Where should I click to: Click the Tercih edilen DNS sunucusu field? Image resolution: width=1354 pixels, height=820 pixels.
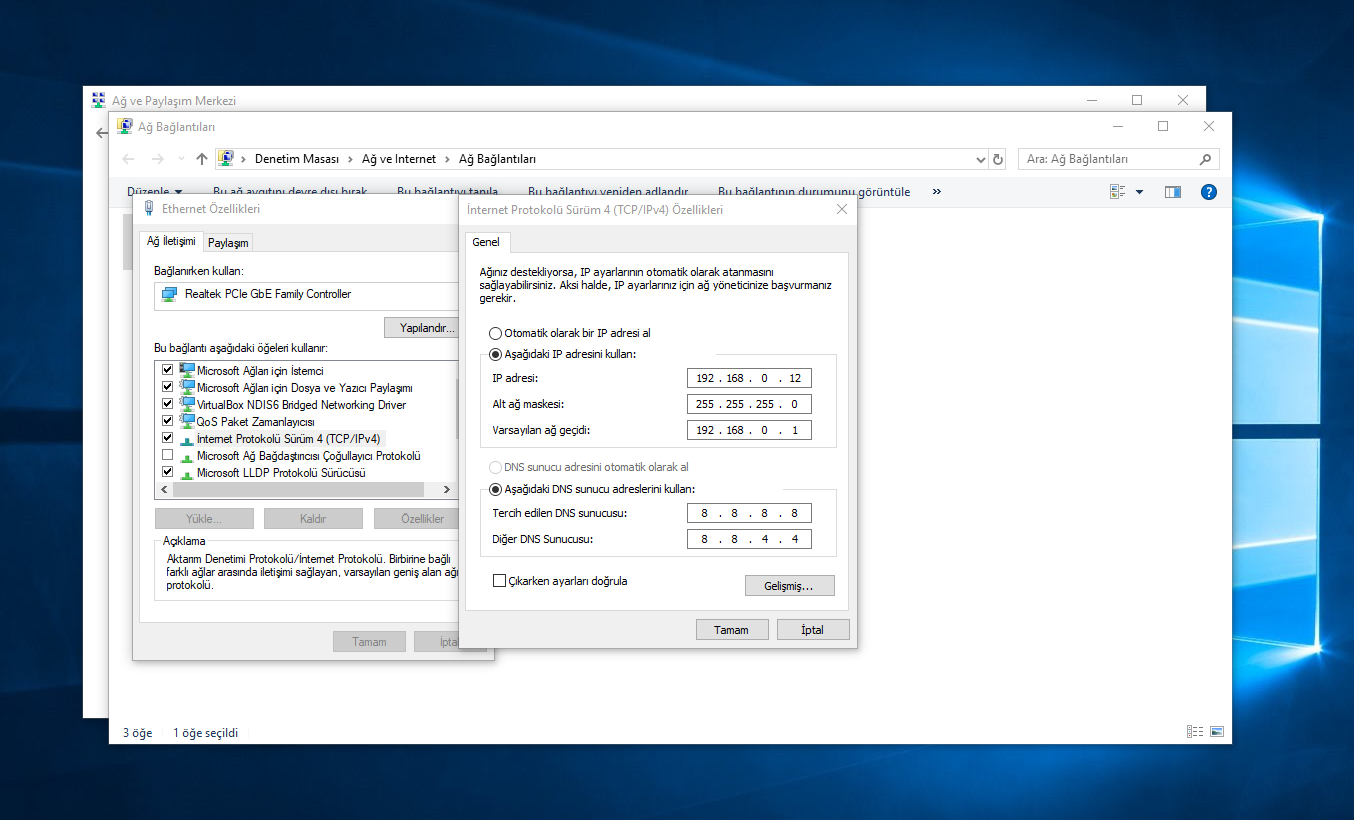(x=749, y=513)
